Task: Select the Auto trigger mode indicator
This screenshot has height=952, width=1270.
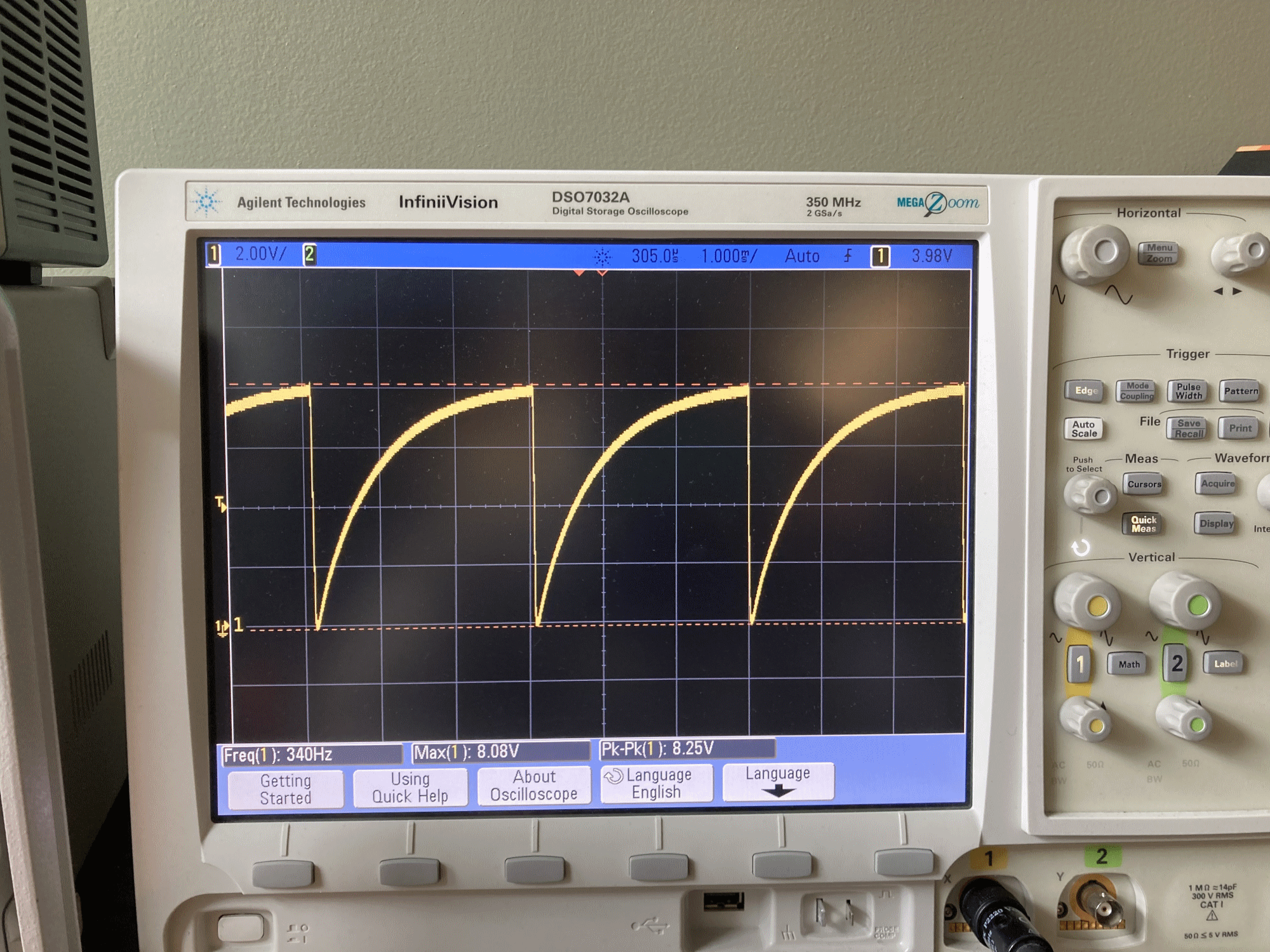Action: point(802,256)
